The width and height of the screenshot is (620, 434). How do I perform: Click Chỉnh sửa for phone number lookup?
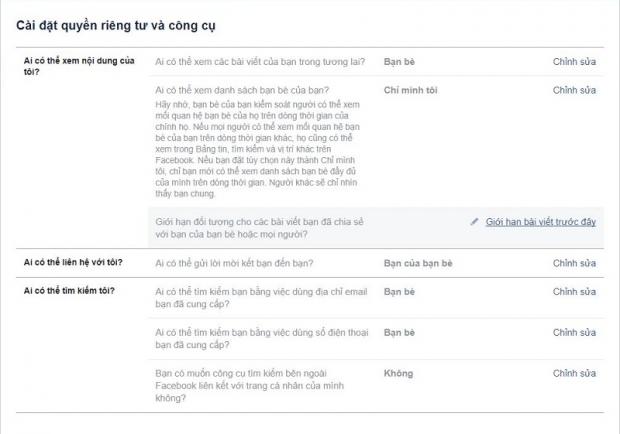[574, 332]
